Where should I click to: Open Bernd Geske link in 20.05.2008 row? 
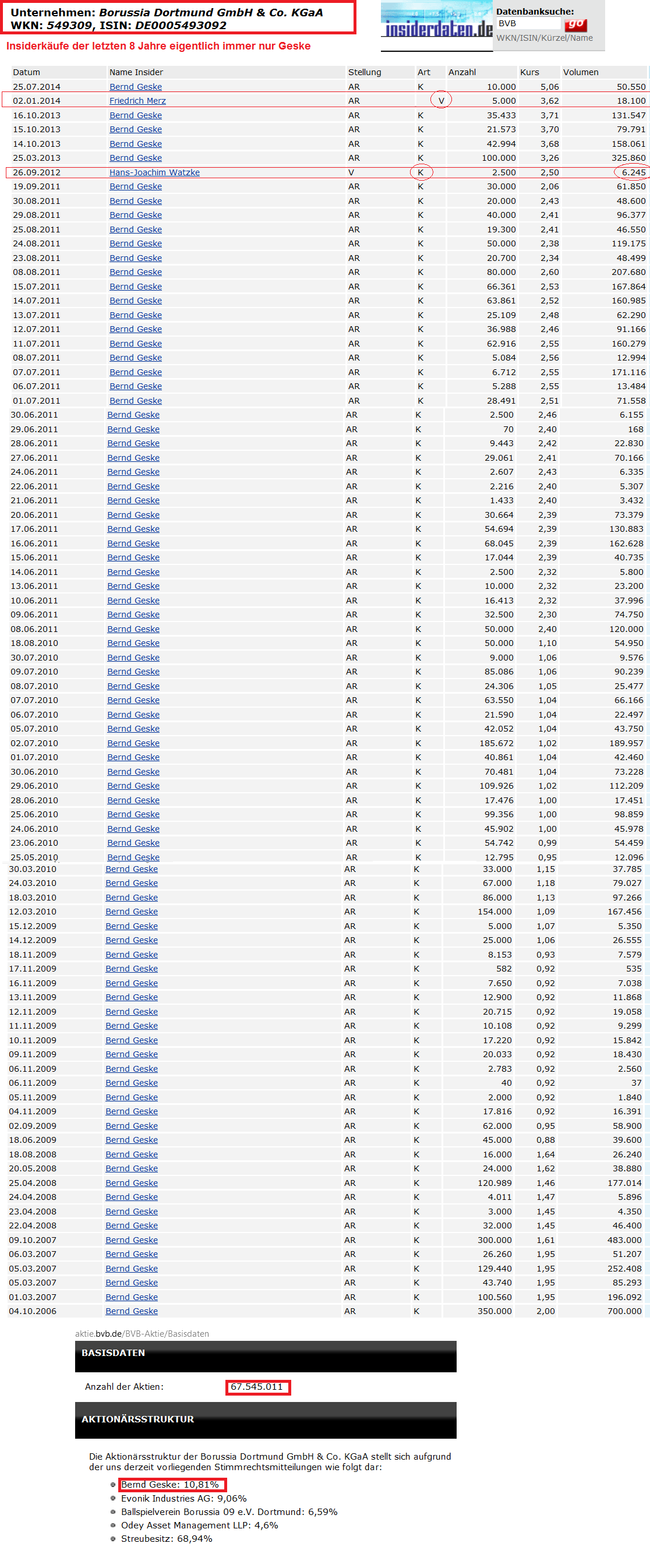coord(132,1168)
